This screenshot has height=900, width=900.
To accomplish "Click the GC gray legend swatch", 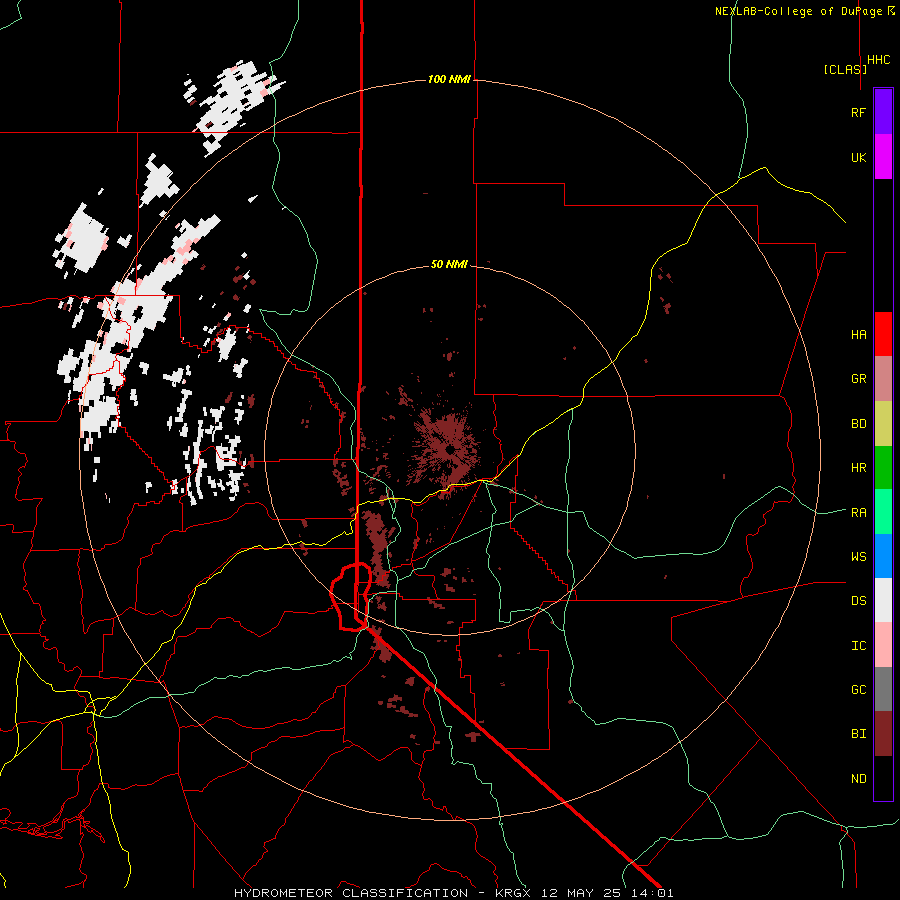I will (883, 689).
